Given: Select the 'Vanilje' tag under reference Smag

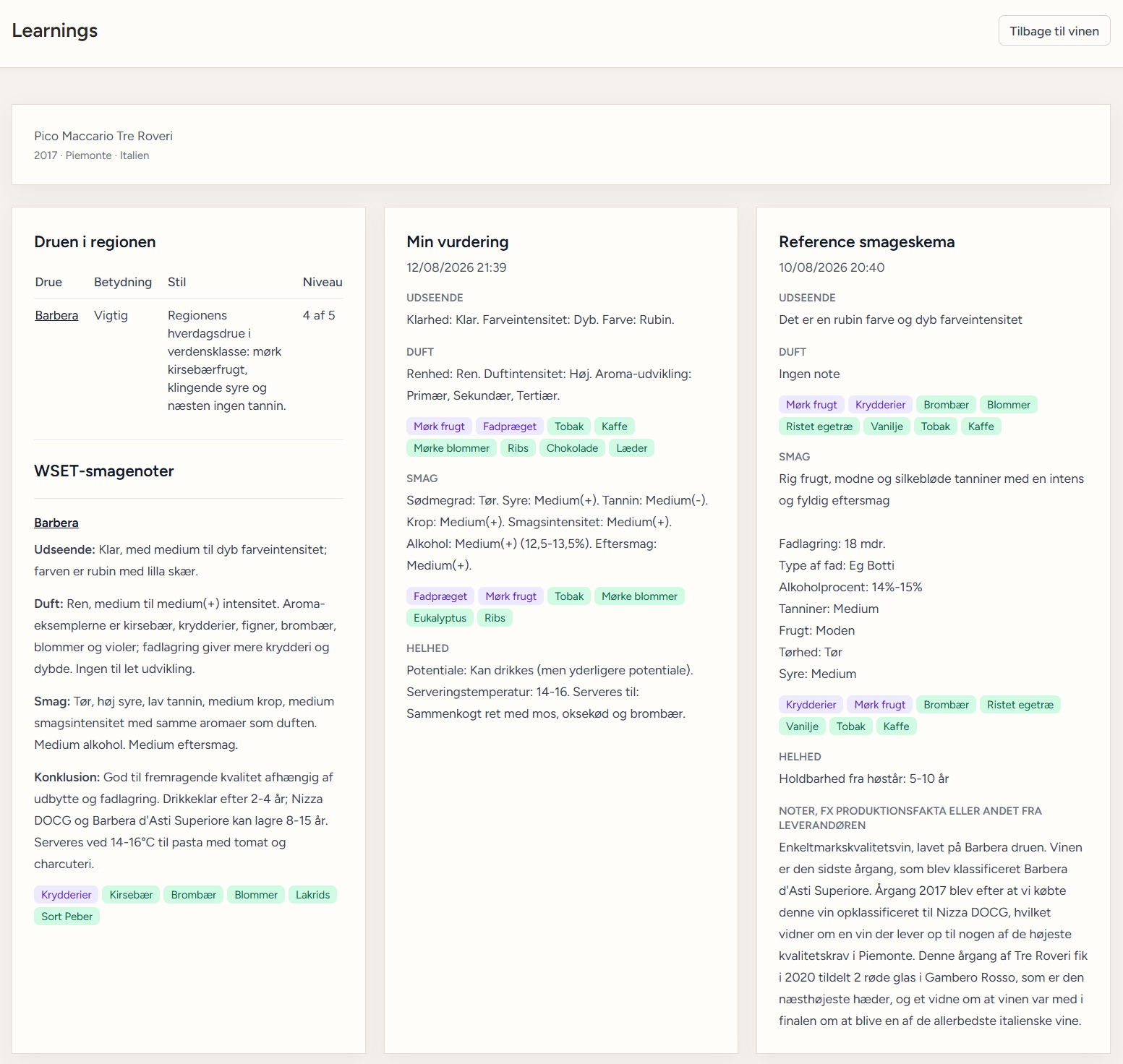Looking at the screenshot, I should pyautogui.click(x=802, y=726).
